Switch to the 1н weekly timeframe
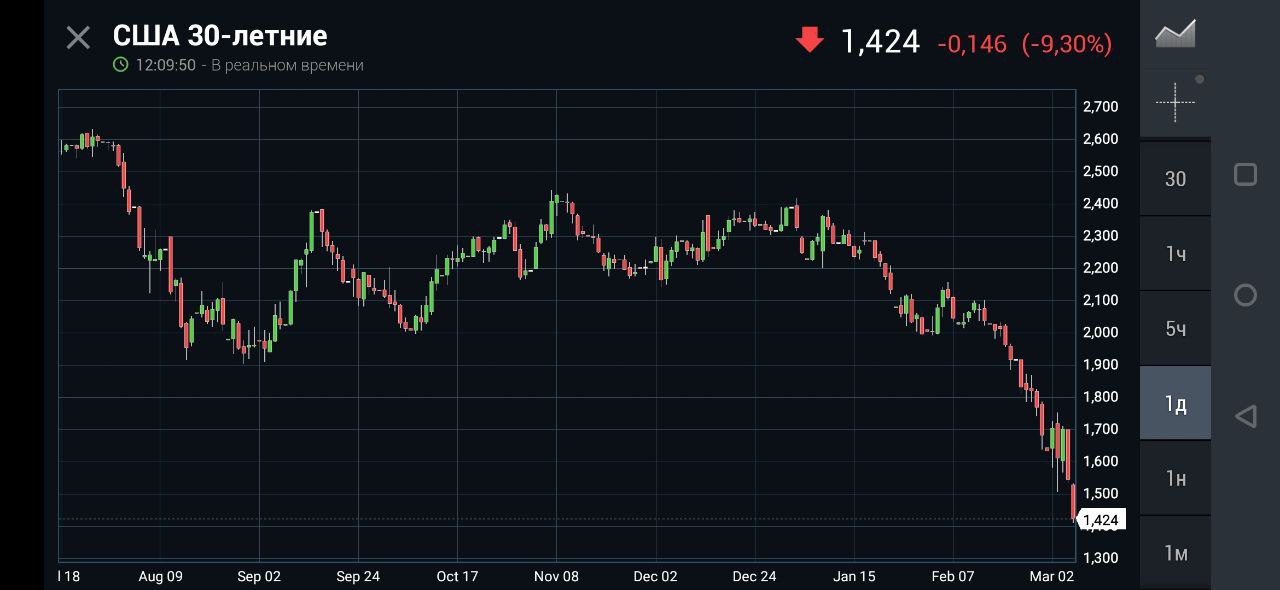Image resolution: width=1280 pixels, height=590 pixels. pyautogui.click(x=1175, y=479)
